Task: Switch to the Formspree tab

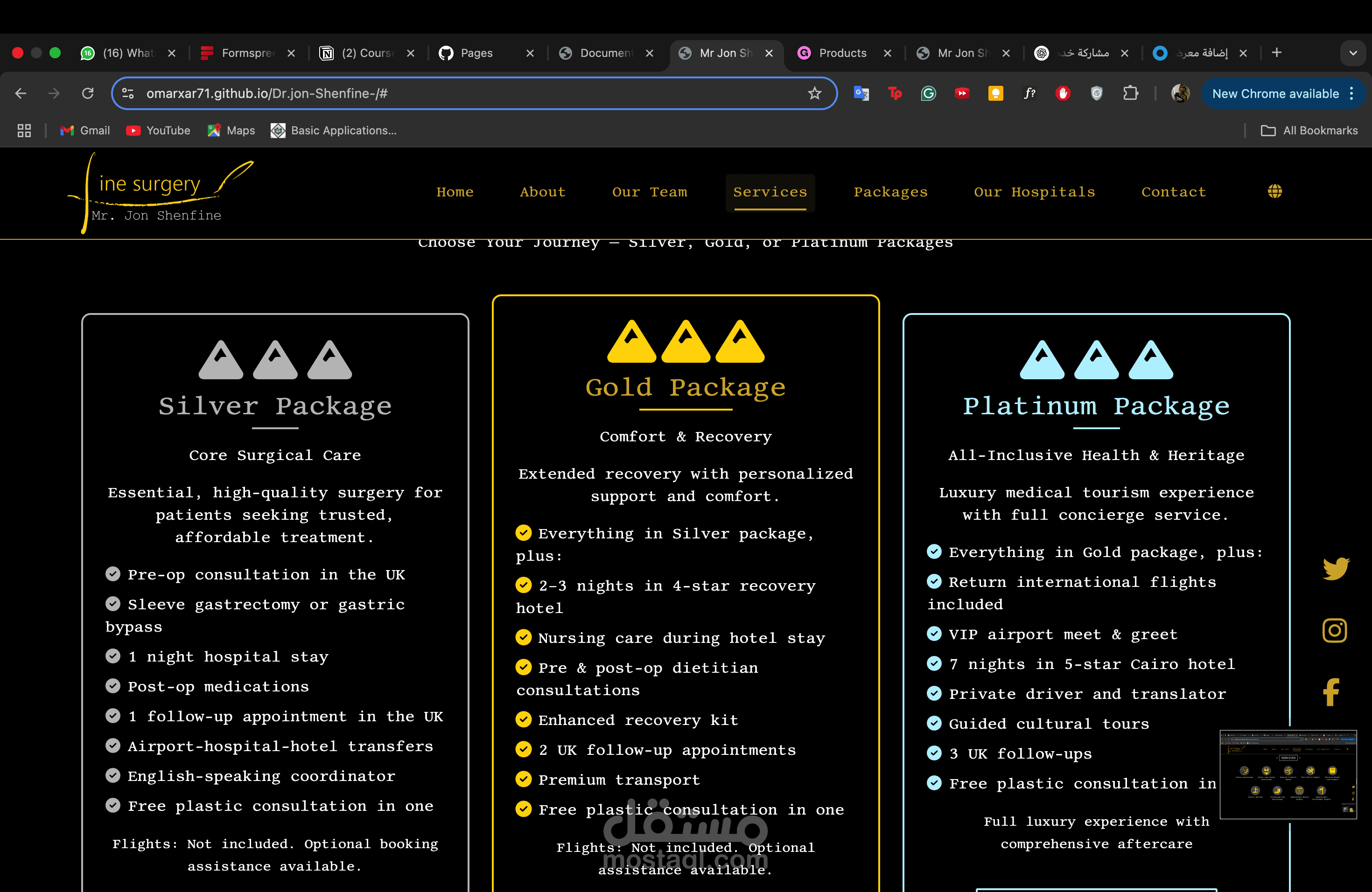Action: (247, 53)
